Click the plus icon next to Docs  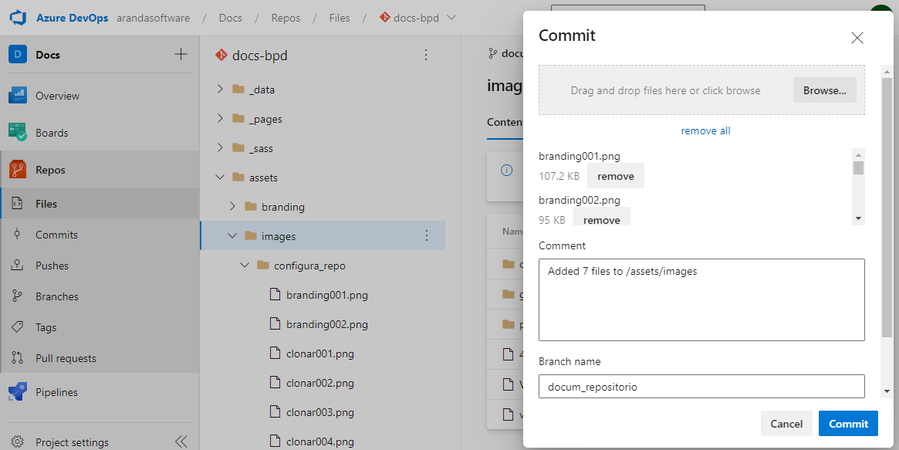click(181, 55)
